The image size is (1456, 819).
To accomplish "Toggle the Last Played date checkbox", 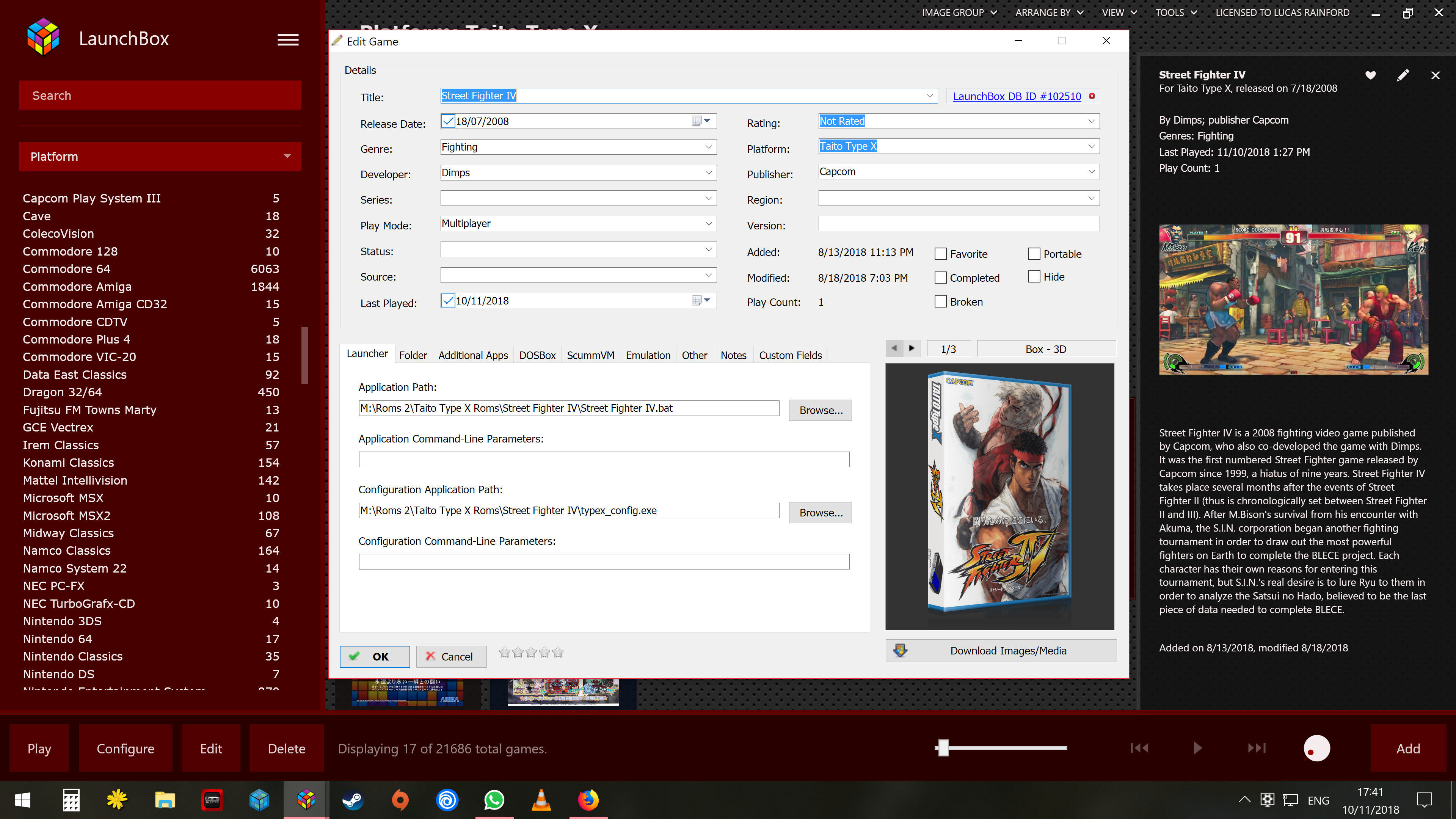I will (448, 300).
